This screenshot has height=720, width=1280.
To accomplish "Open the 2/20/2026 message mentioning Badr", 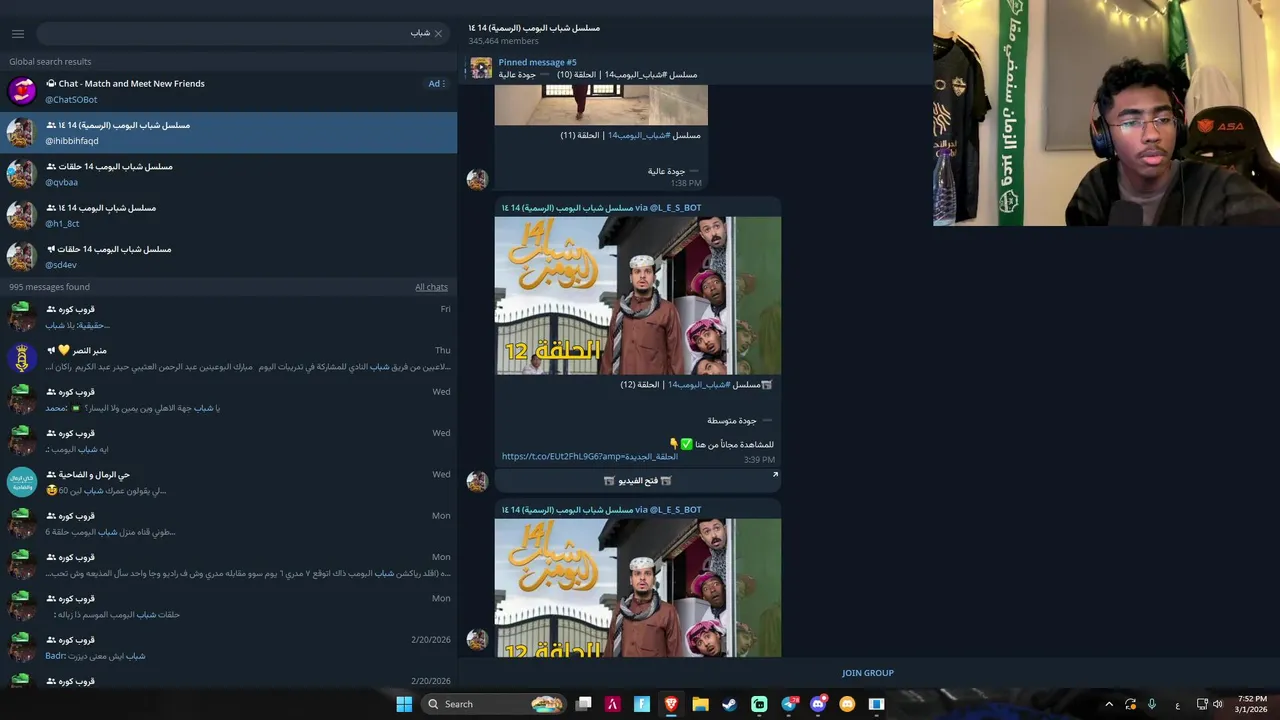I will coord(228,647).
